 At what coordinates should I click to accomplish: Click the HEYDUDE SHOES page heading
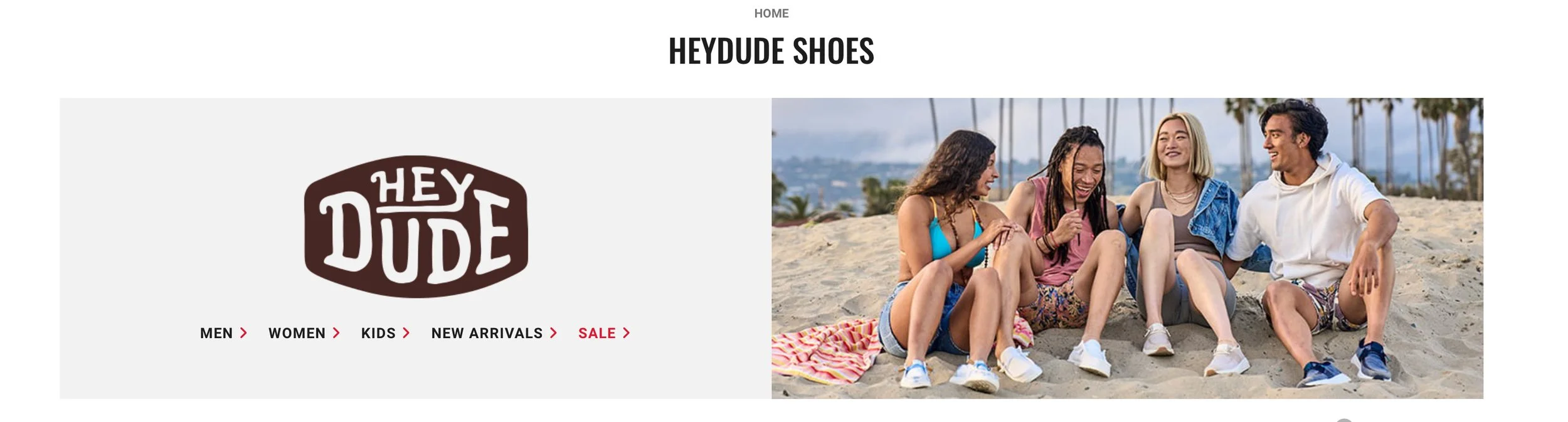(771, 51)
